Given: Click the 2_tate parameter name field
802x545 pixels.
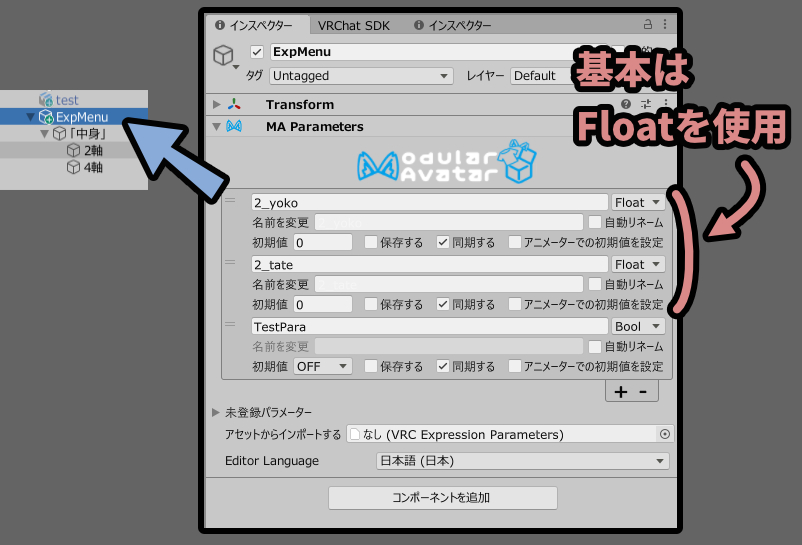Looking at the screenshot, I should coord(430,264).
